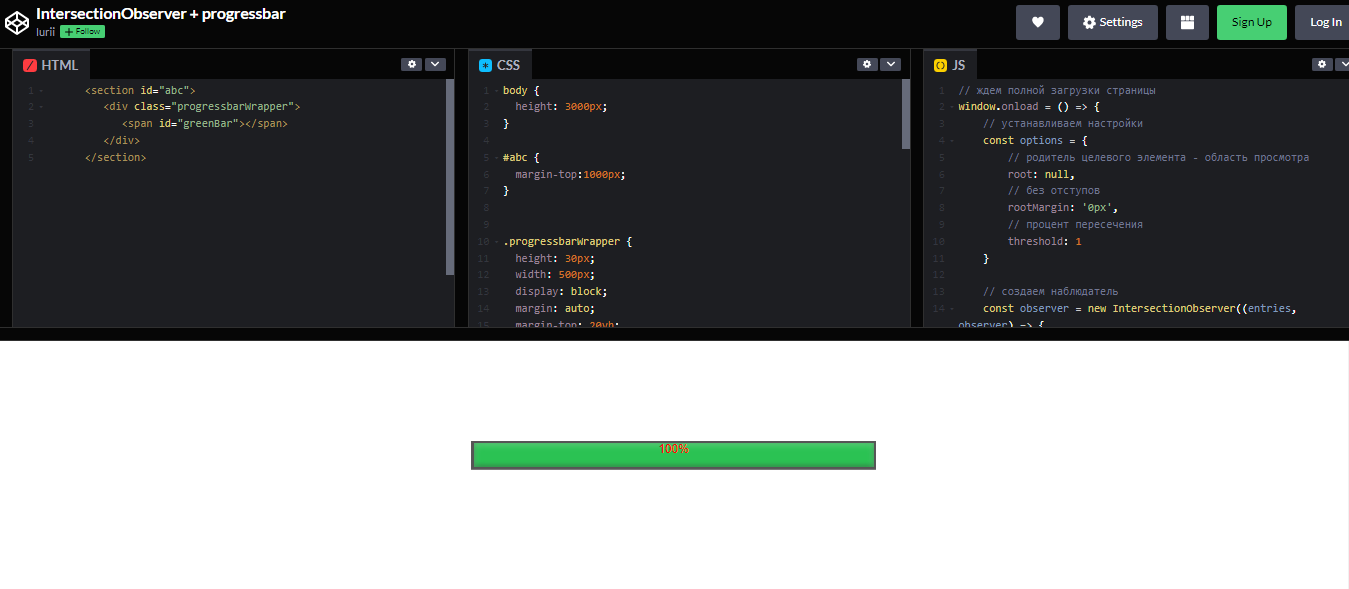Click the Sign Up button
1349x589 pixels.
click(1251, 21)
